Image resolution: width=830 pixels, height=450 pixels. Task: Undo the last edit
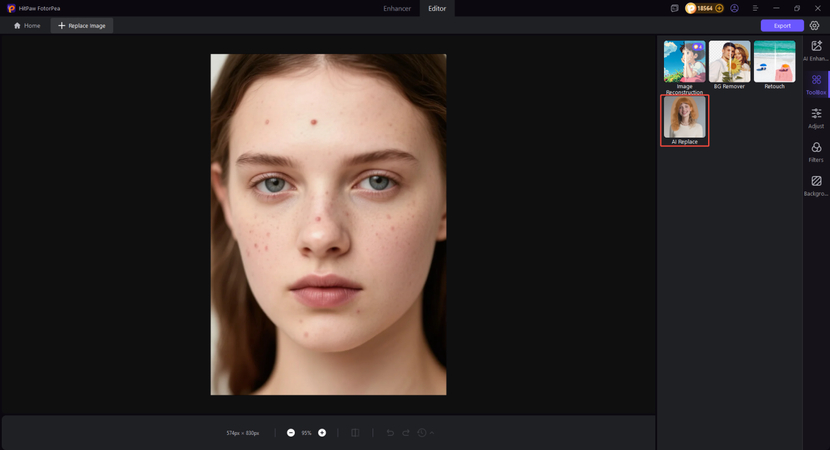pyautogui.click(x=390, y=433)
